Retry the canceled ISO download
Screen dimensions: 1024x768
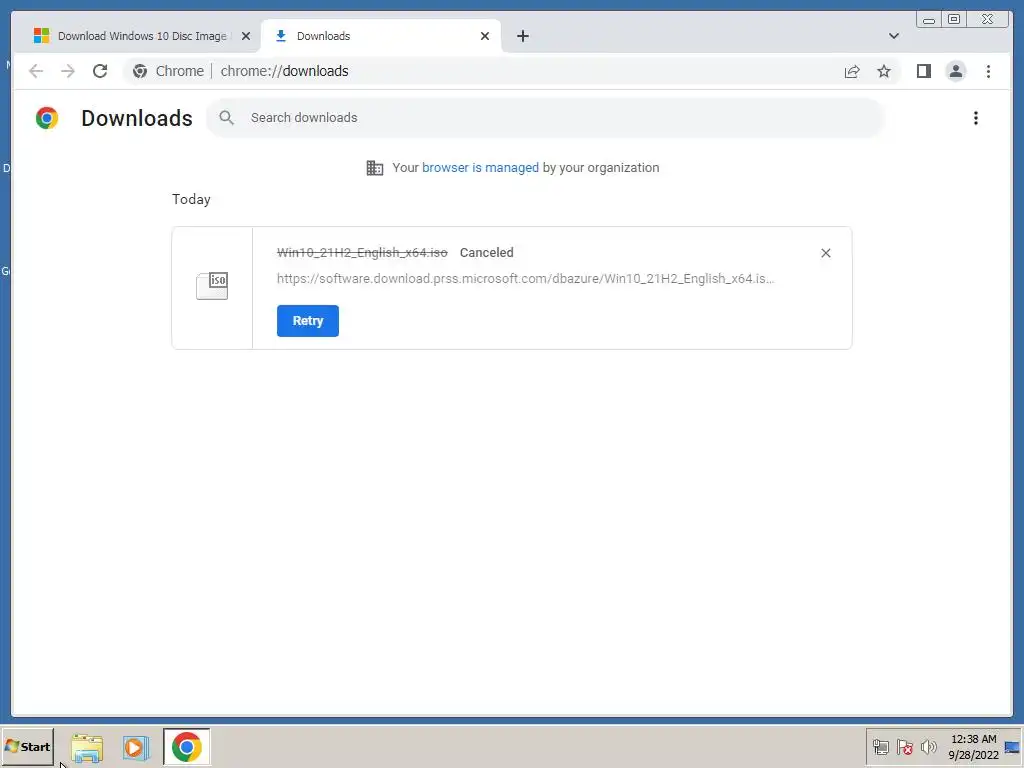point(308,321)
